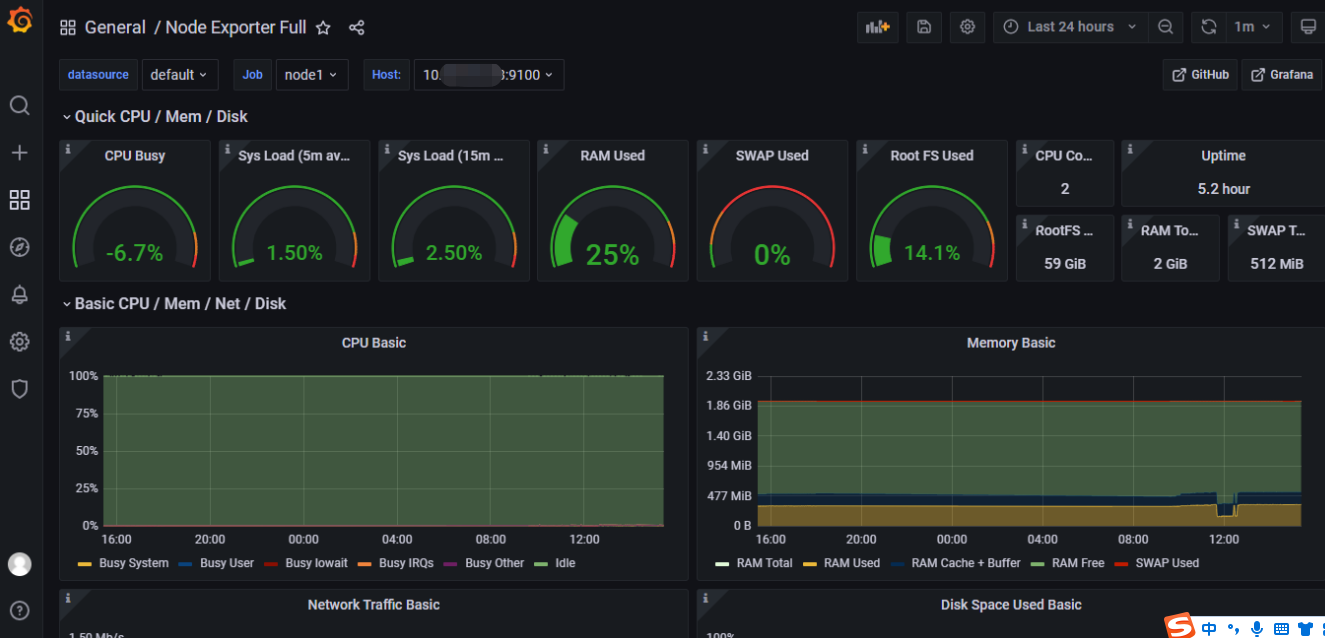Open the Alerting bell icon

(x=19, y=294)
